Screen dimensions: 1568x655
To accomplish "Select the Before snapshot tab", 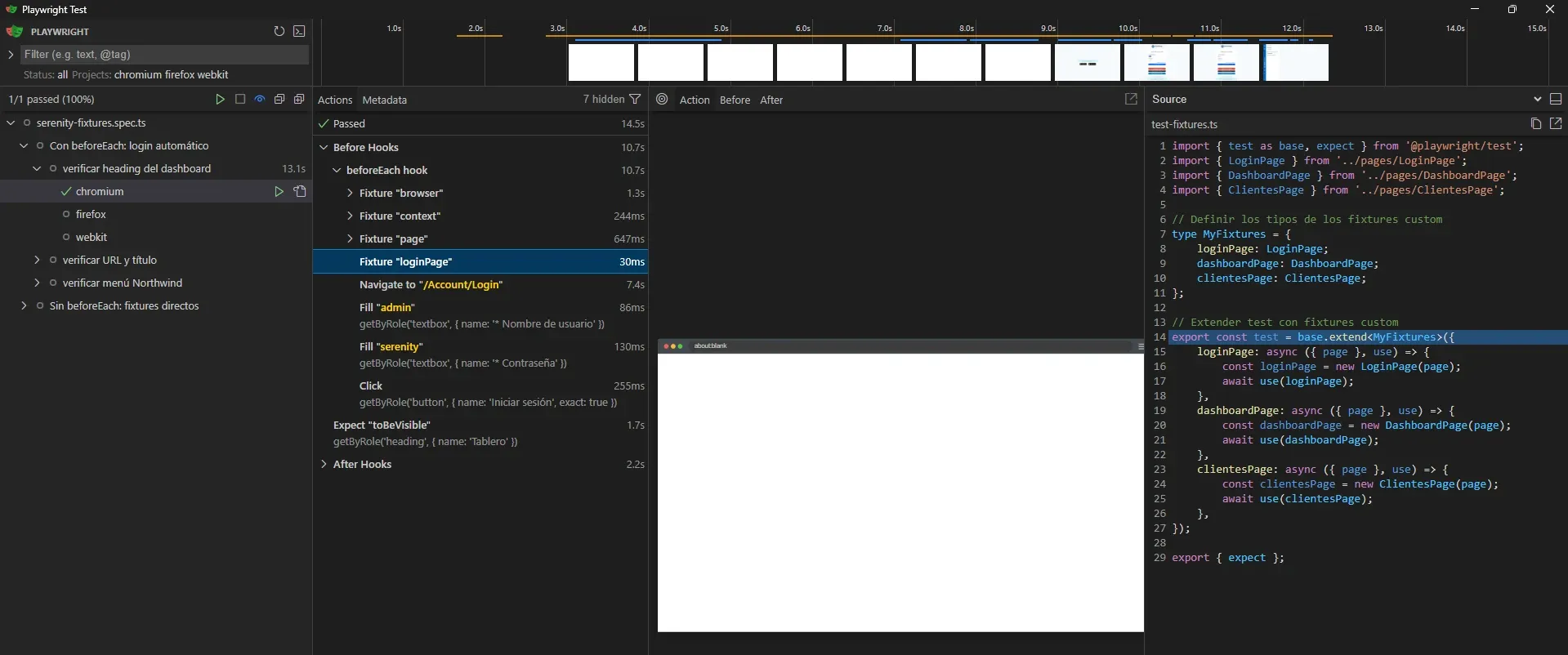I will (735, 100).
